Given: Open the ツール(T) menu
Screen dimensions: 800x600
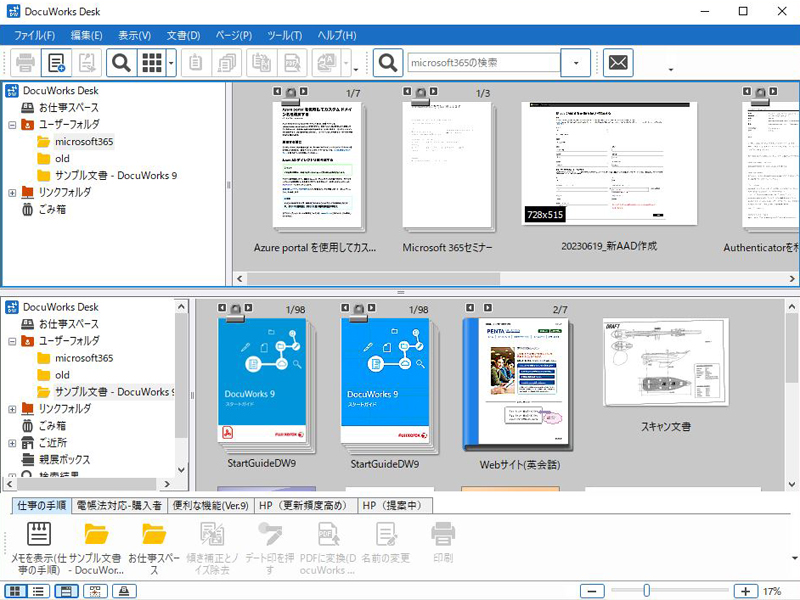Looking at the screenshot, I should [x=285, y=35].
